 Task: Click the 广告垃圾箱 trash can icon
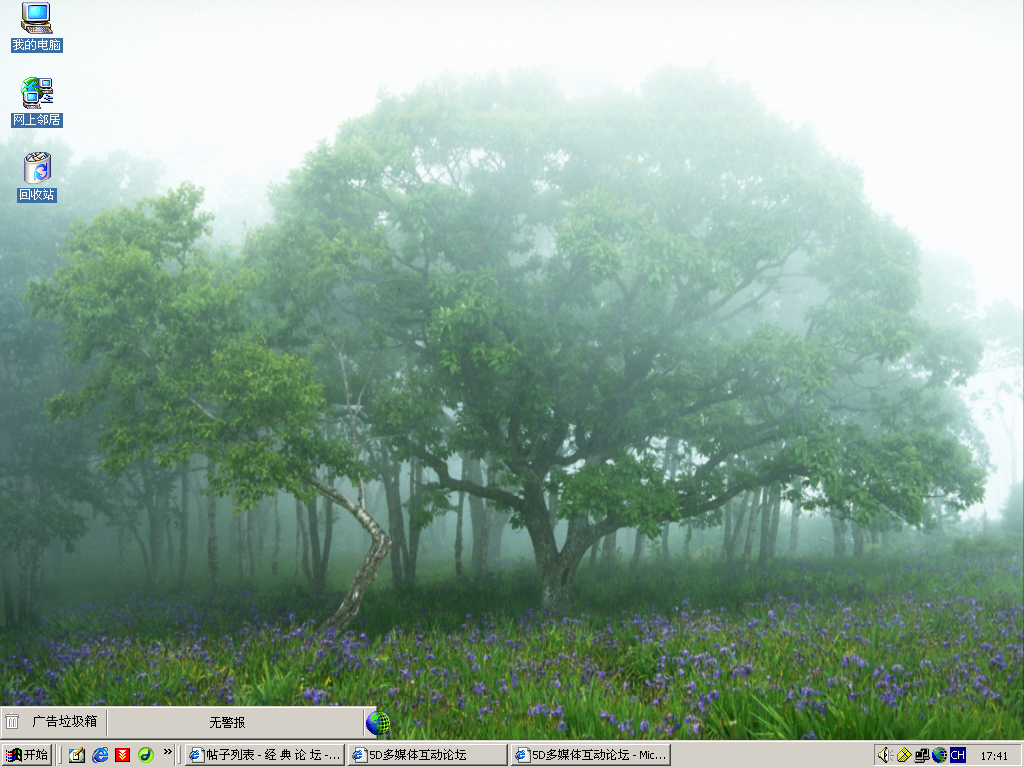click(12, 722)
